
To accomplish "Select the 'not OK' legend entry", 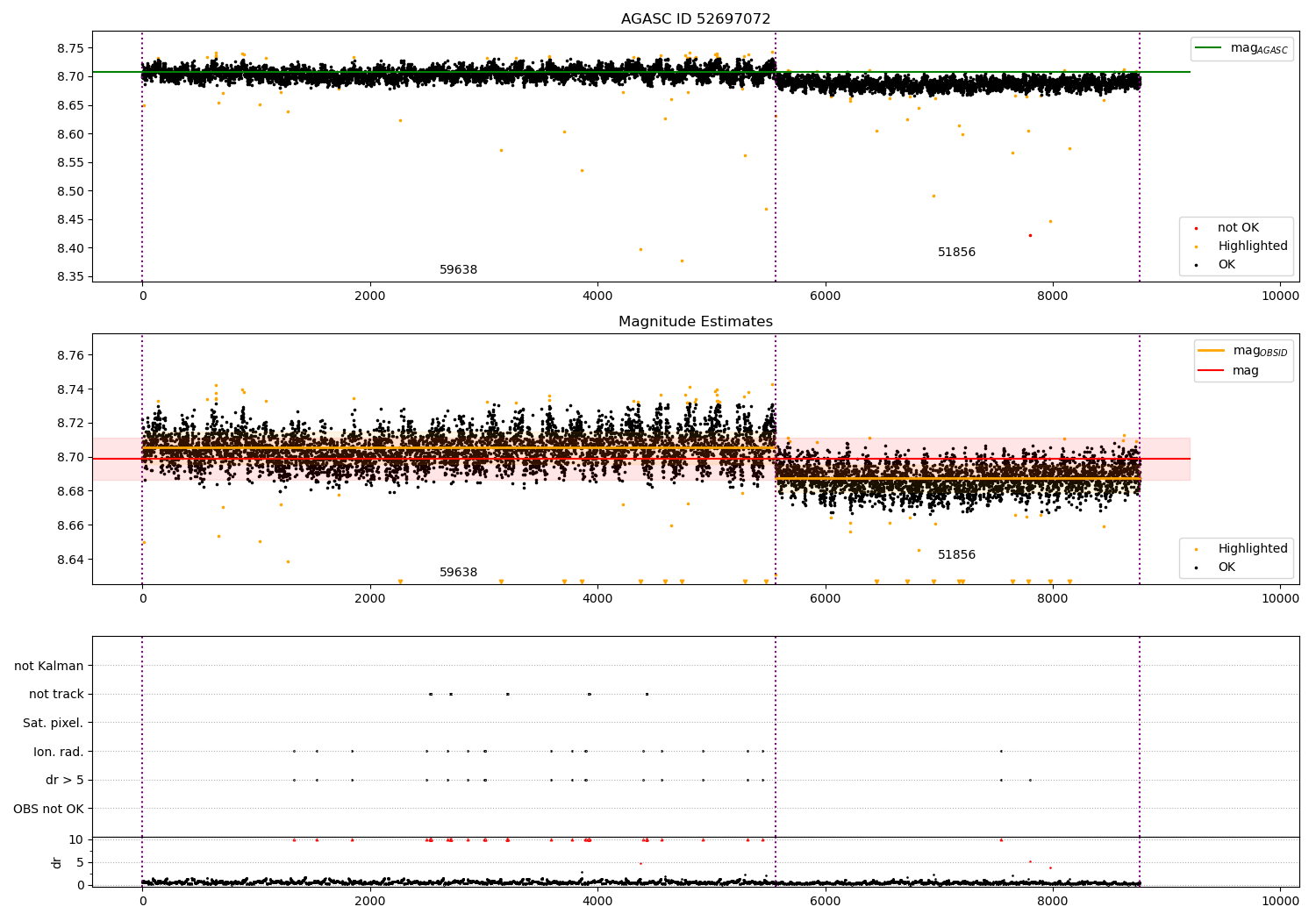I will [x=1238, y=228].
